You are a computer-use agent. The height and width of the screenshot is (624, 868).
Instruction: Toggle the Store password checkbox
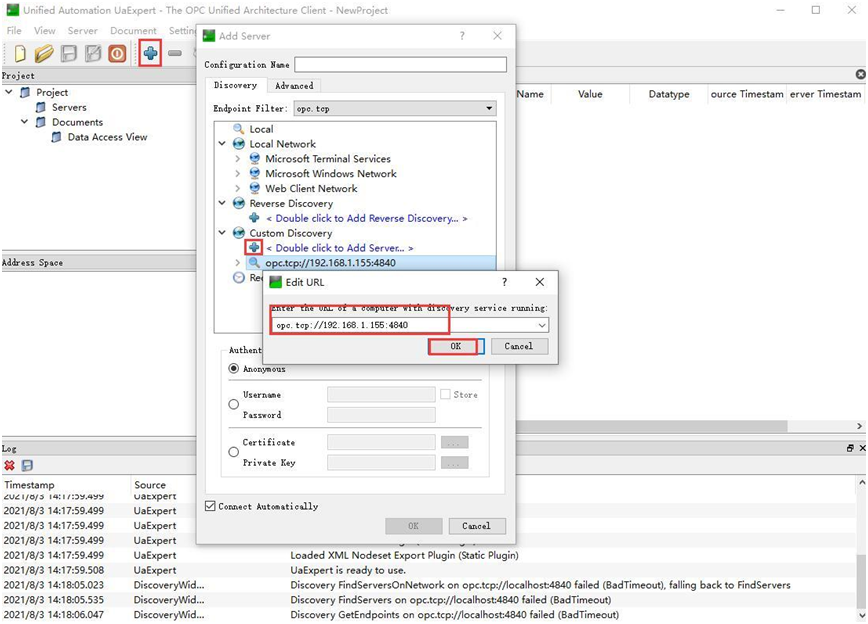pos(445,394)
